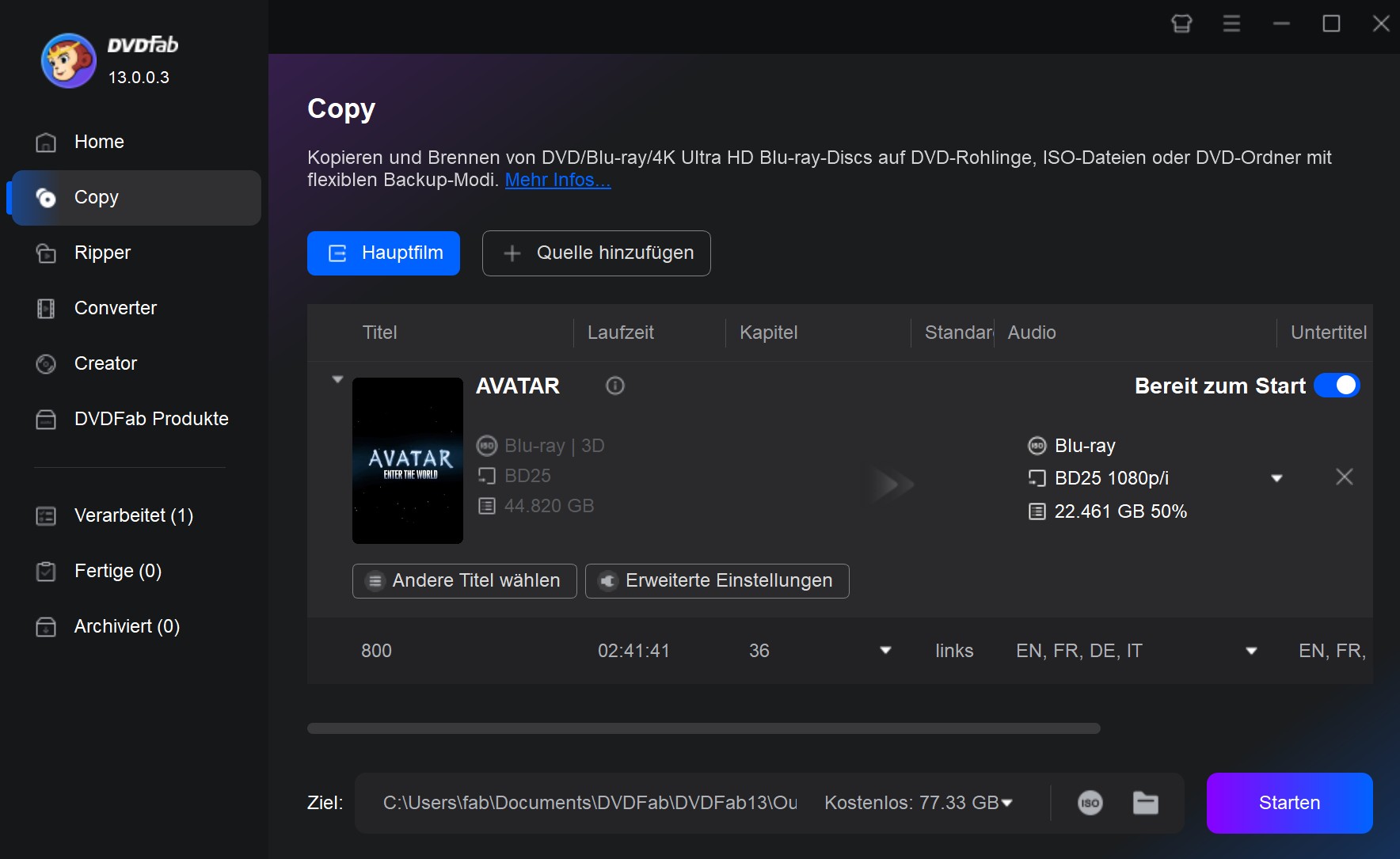
Task: Click the DVDFab monkey logo
Action: click(x=69, y=61)
